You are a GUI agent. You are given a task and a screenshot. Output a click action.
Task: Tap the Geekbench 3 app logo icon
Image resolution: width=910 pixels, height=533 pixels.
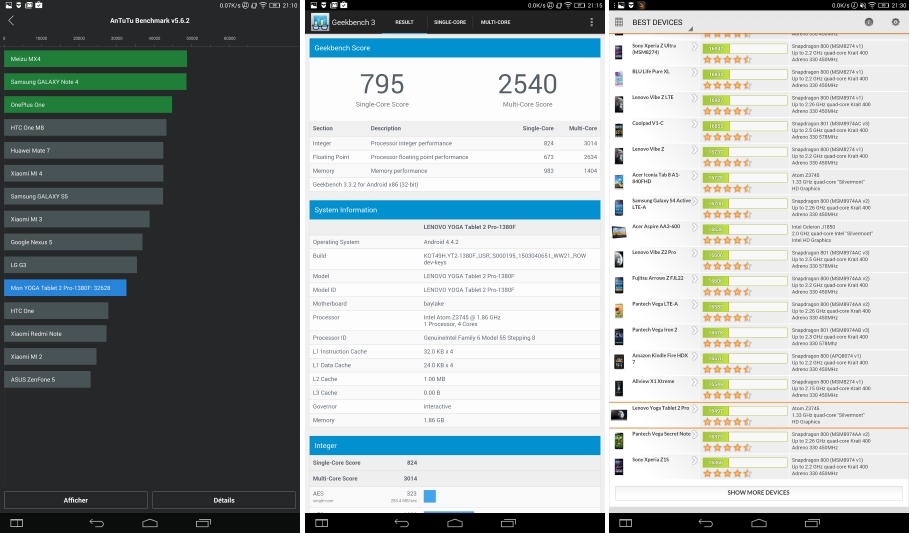(x=320, y=22)
